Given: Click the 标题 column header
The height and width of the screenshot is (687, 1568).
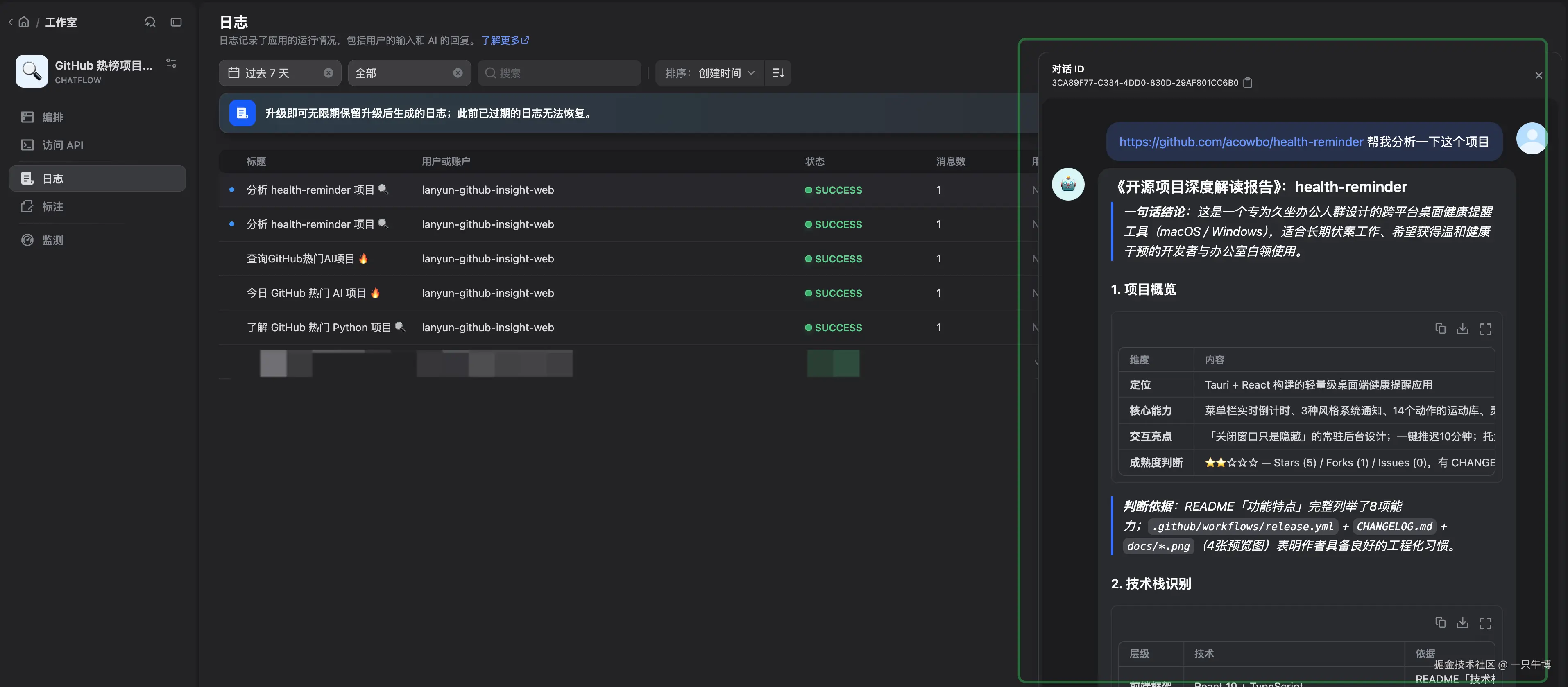Looking at the screenshot, I should [256, 161].
